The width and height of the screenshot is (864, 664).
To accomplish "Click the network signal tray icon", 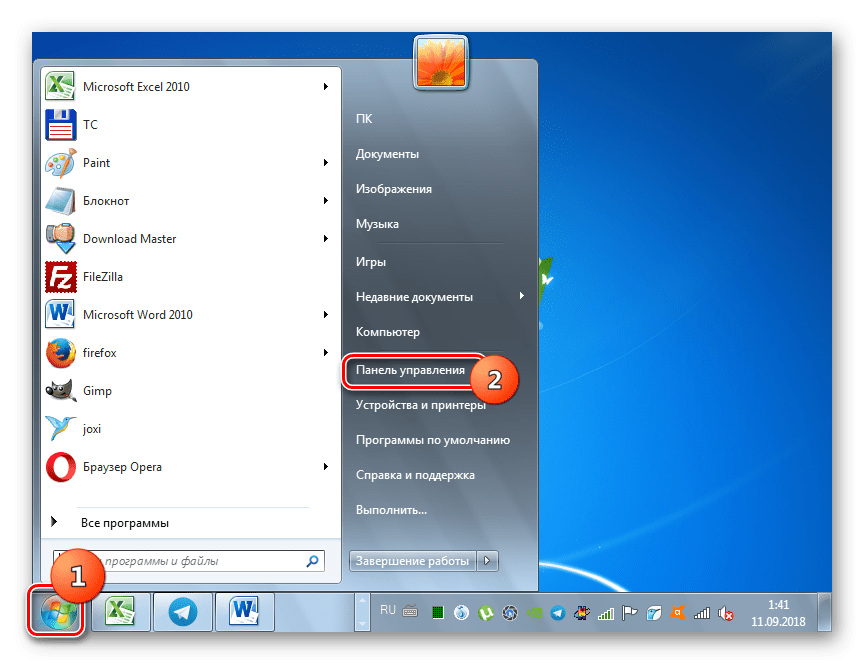I will [703, 612].
